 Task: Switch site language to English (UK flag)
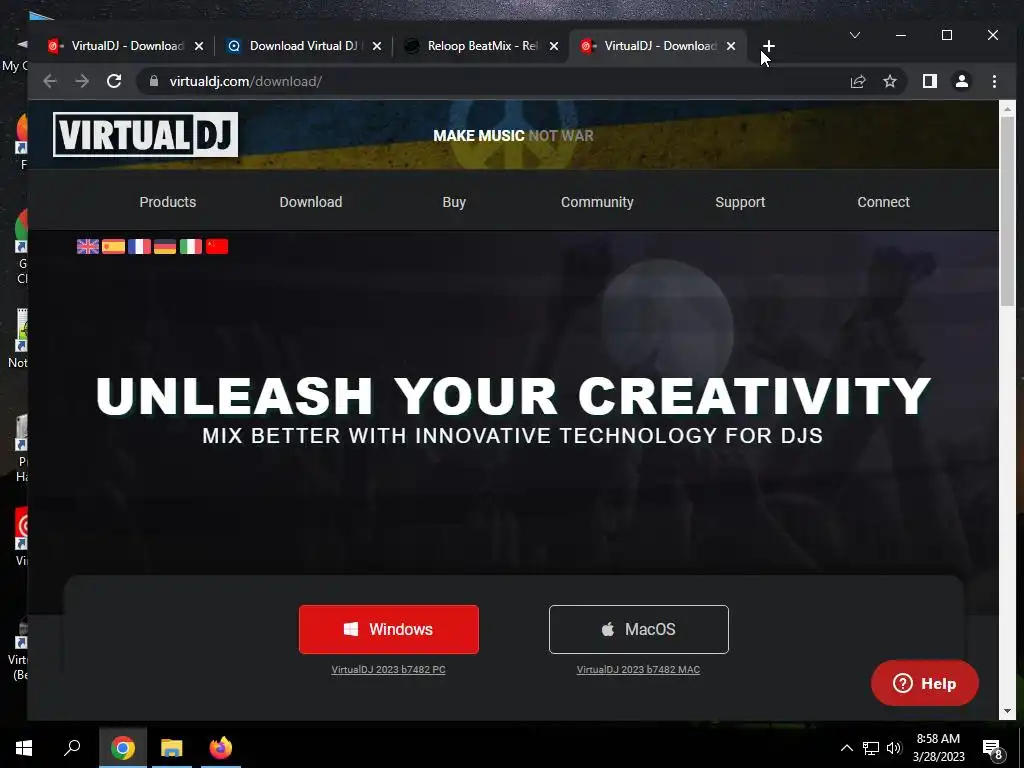click(x=88, y=246)
